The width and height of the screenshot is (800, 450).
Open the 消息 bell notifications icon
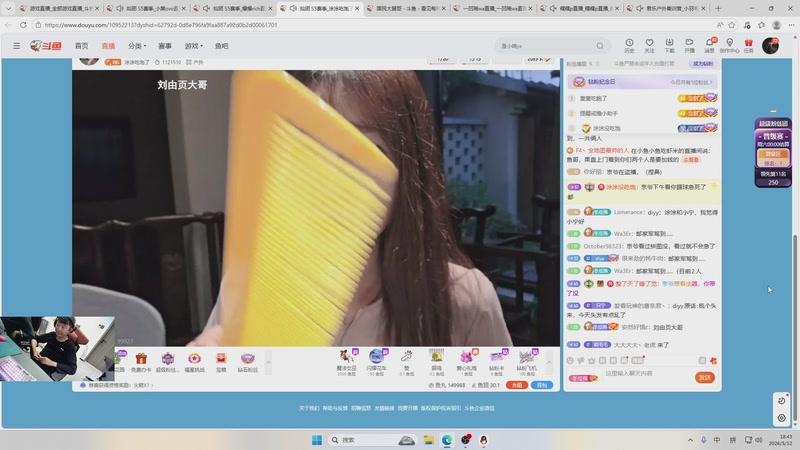[710, 45]
